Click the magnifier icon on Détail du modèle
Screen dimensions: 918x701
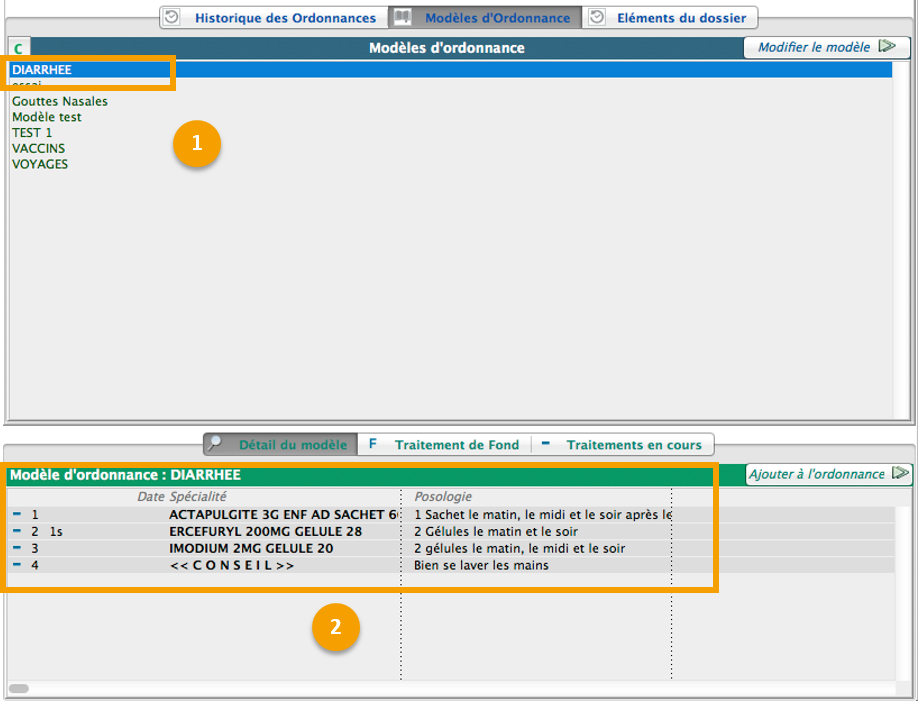click(x=217, y=444)
